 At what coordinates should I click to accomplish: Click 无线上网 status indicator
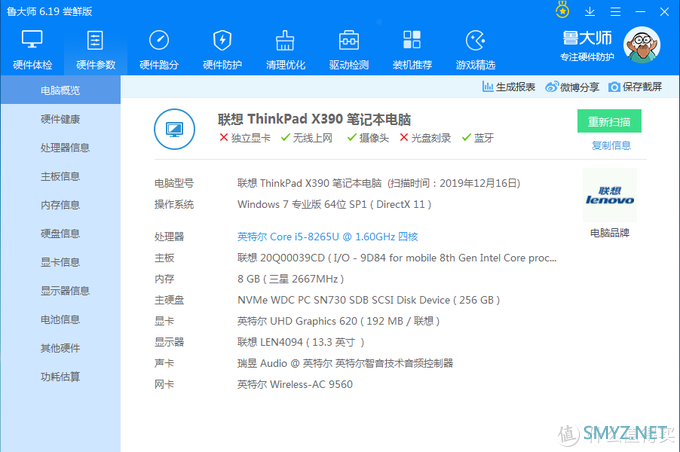307,138
